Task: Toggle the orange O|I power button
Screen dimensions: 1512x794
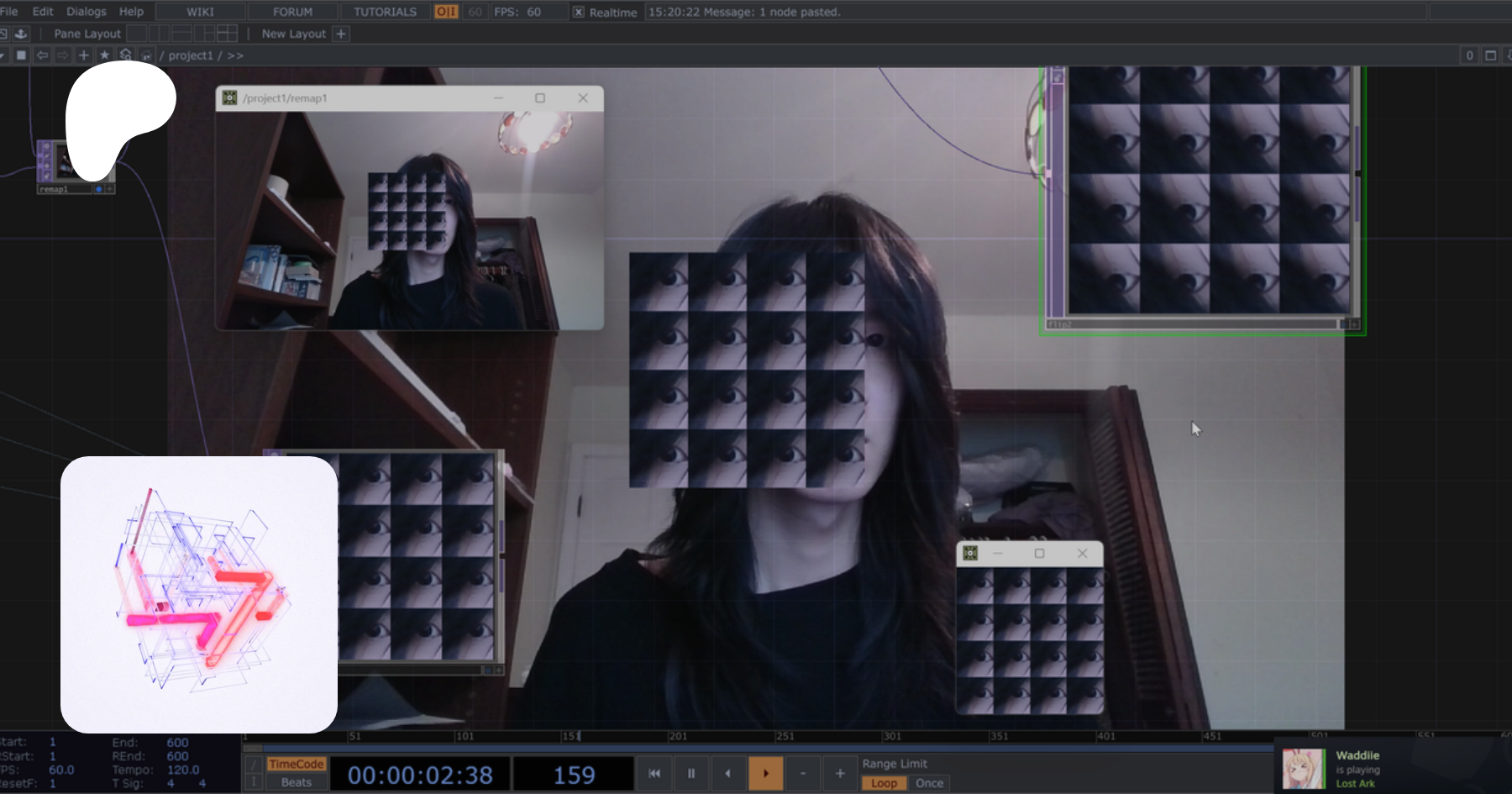Action: (446, 12)
